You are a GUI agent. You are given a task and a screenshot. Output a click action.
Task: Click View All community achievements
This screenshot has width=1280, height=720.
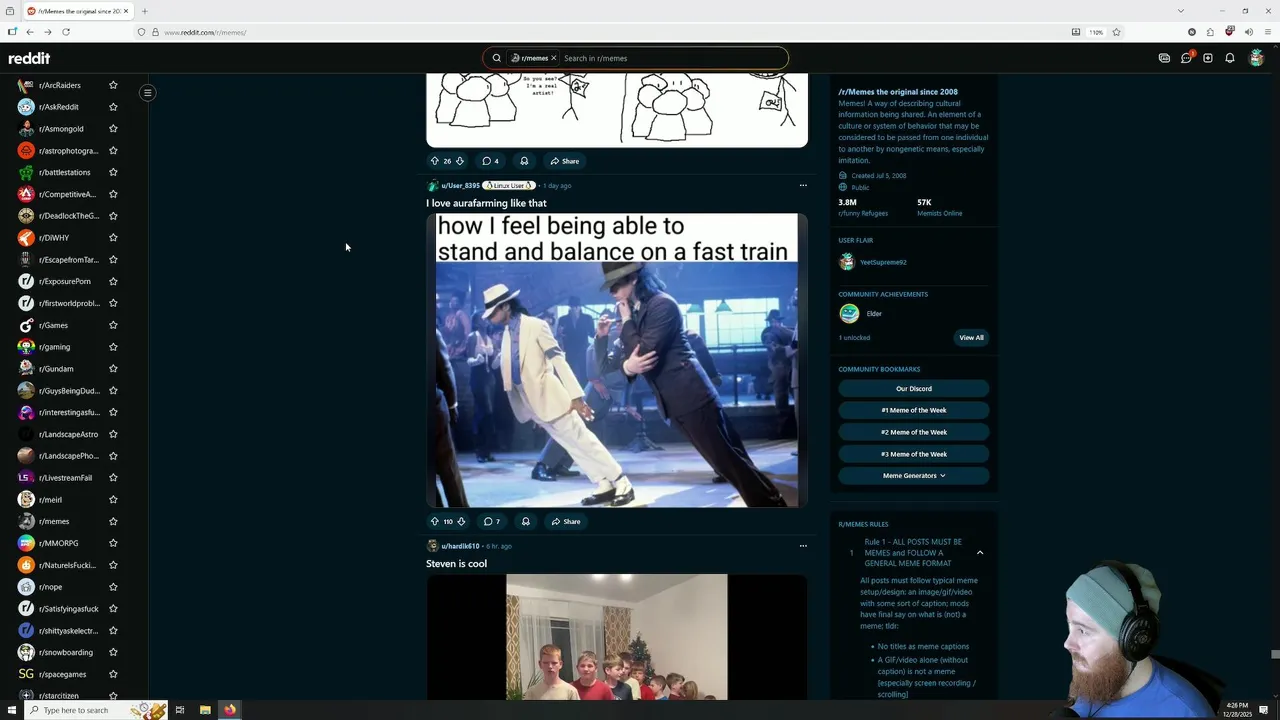click(971, 338)
